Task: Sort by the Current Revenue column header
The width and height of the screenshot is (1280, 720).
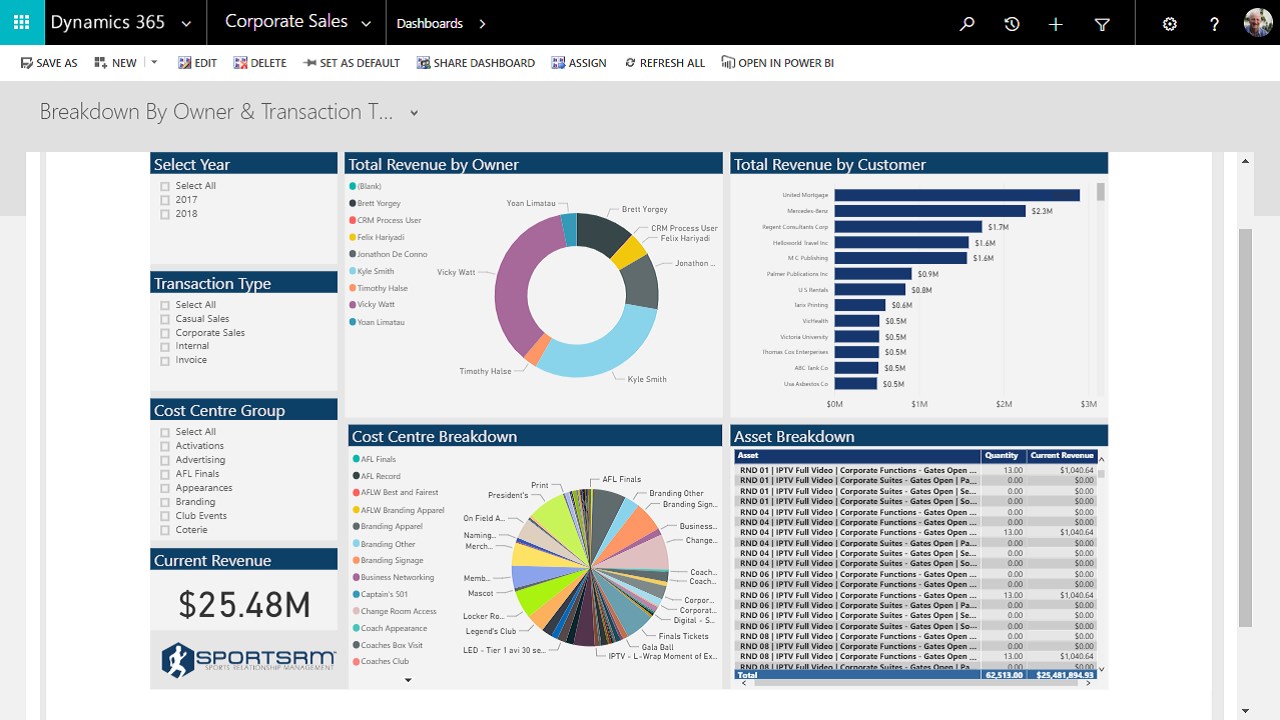Action: 1062,456
